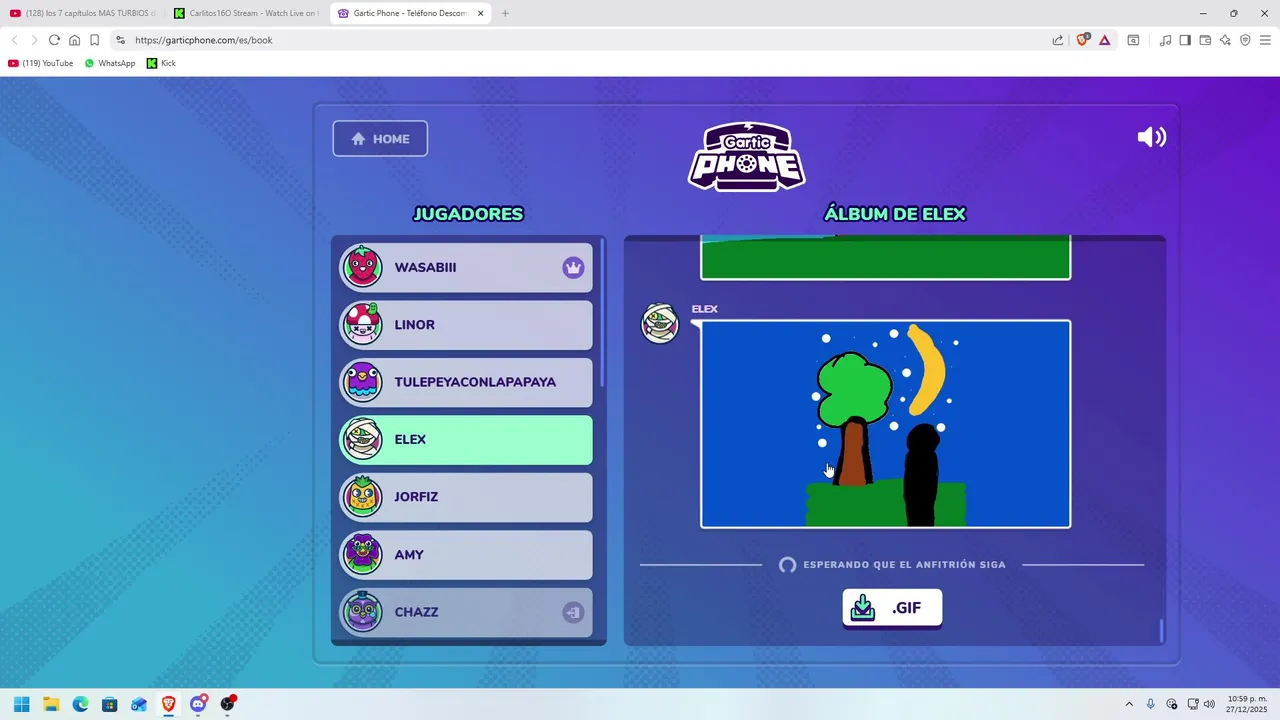Image resolution: width=1280 pixels, height=720 pixels.
Task: Click the tab search icon in toolbar
Action: [1133, 40]
